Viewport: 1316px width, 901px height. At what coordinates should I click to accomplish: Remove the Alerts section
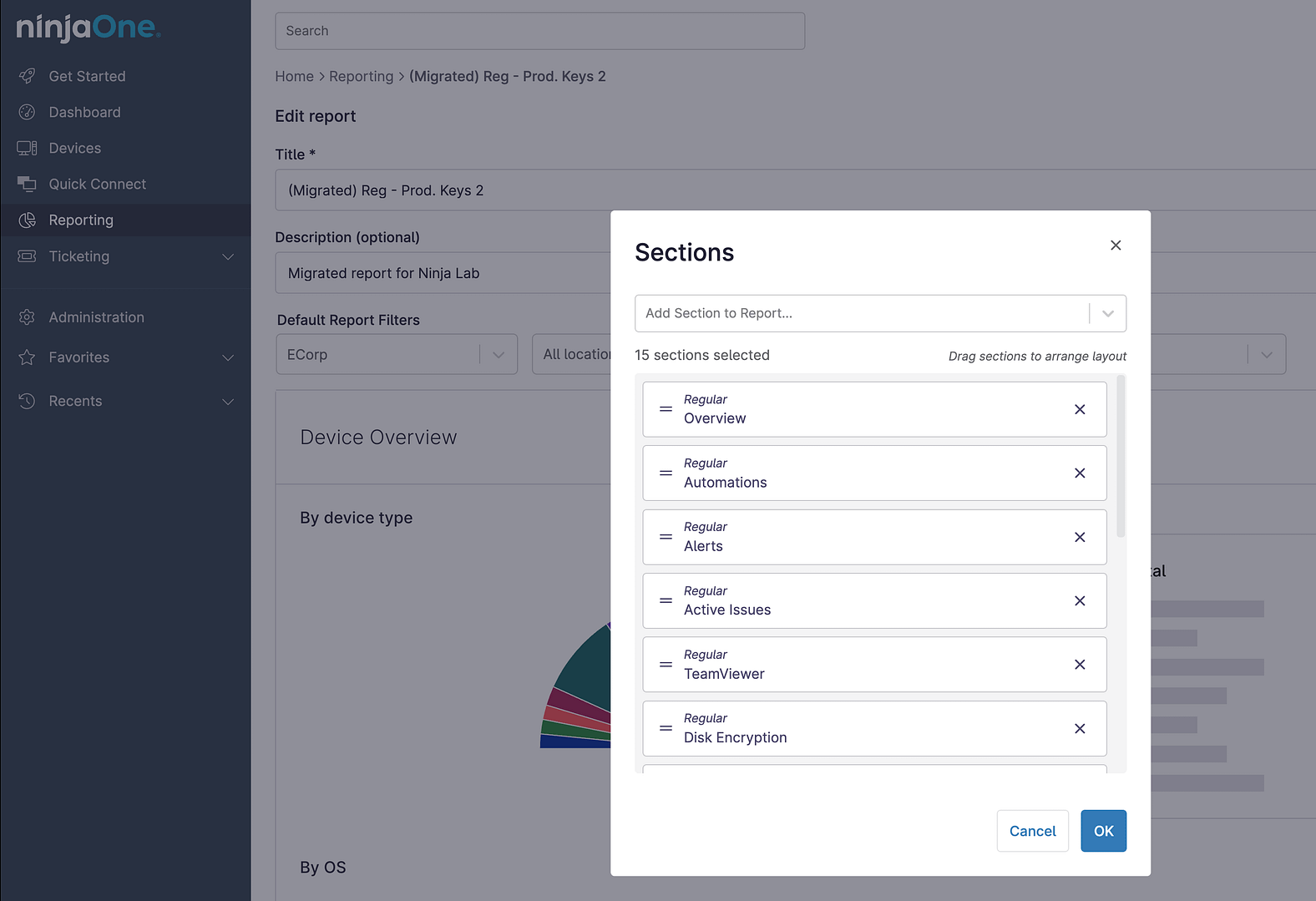1079,537
